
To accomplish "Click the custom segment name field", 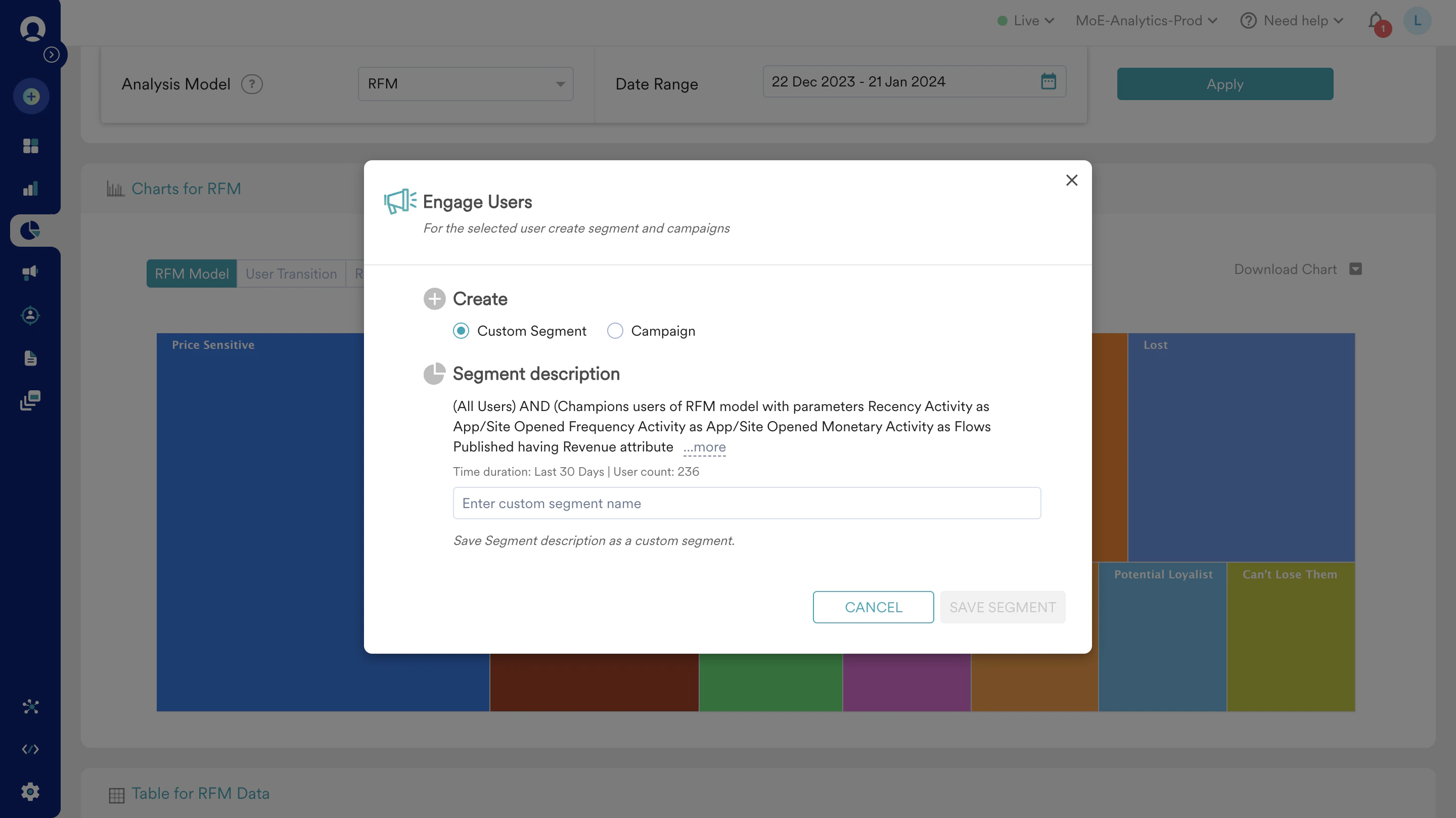I will click(x=746, y=503).
